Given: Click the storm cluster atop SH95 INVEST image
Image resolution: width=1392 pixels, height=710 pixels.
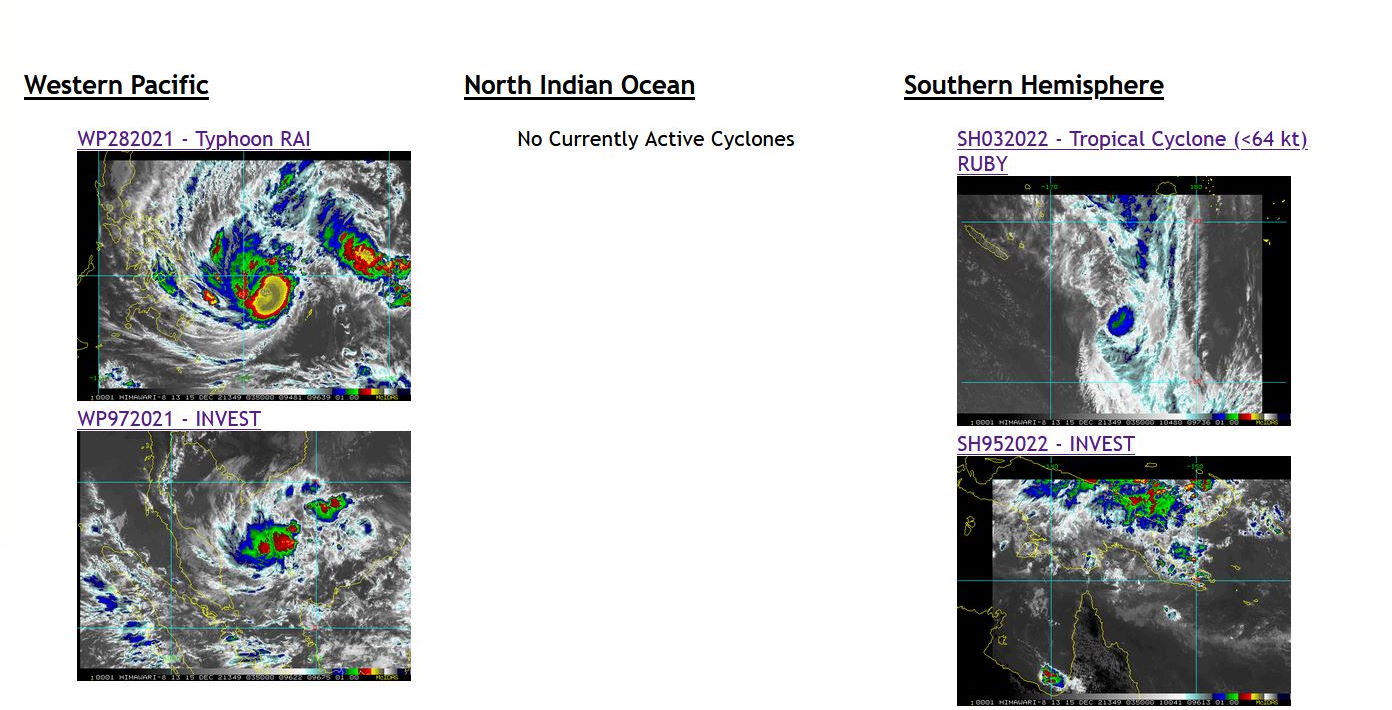Looking at the screenshot, I should tap(1140, 500).
